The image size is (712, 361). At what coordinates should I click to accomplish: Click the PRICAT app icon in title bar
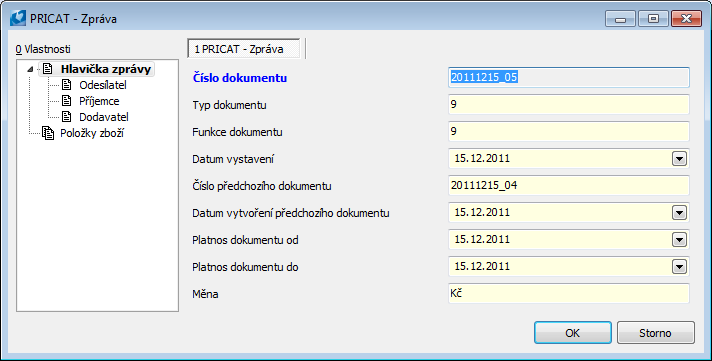click(18, 19)
